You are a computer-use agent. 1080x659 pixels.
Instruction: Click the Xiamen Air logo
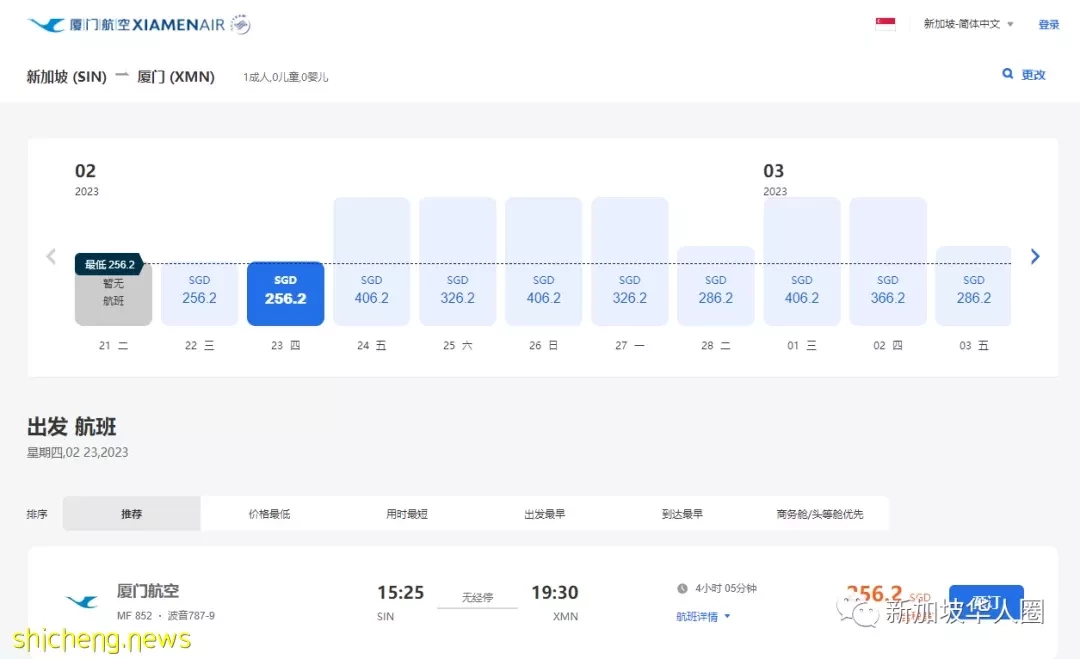139,25
